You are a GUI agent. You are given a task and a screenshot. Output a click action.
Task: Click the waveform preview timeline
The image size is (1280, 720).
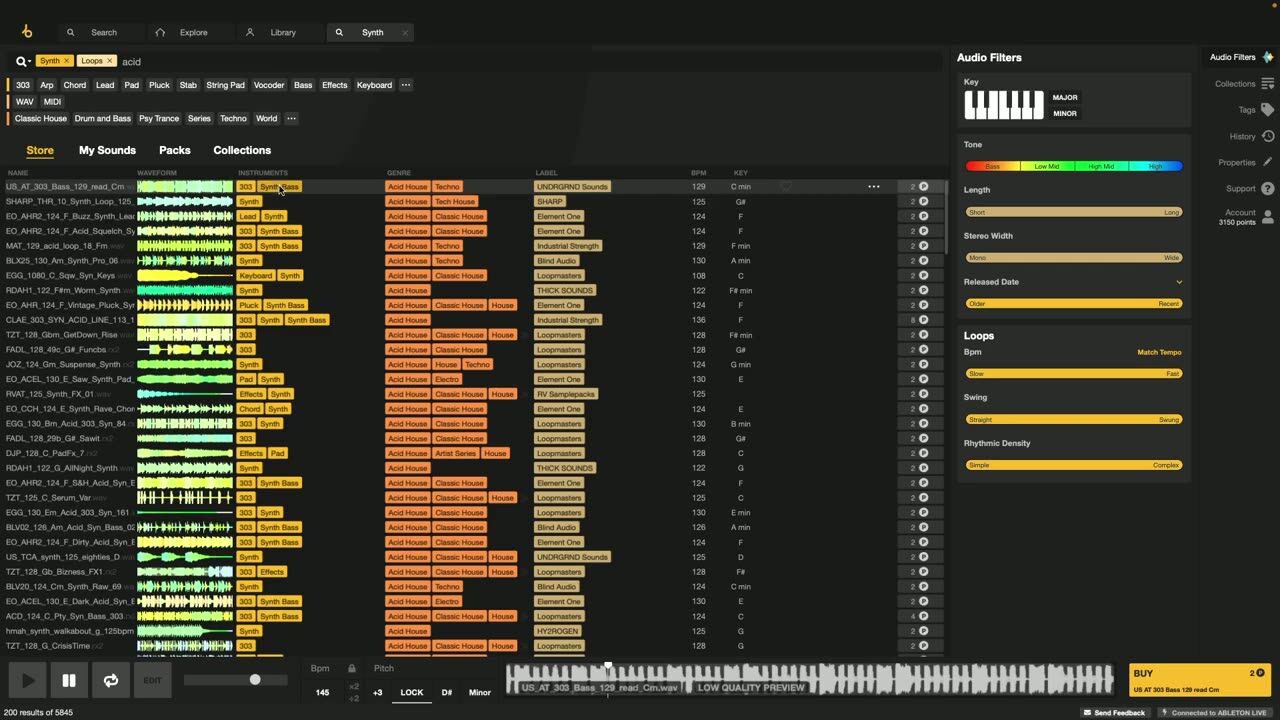pyautogui.click(x=809, y=680)
